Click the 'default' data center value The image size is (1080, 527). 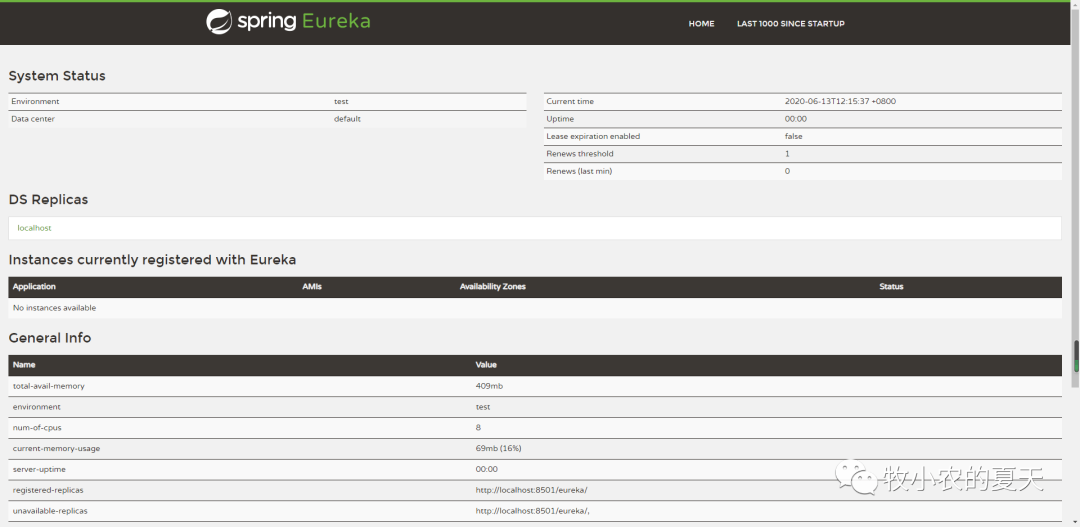click(x=347, y=118)
